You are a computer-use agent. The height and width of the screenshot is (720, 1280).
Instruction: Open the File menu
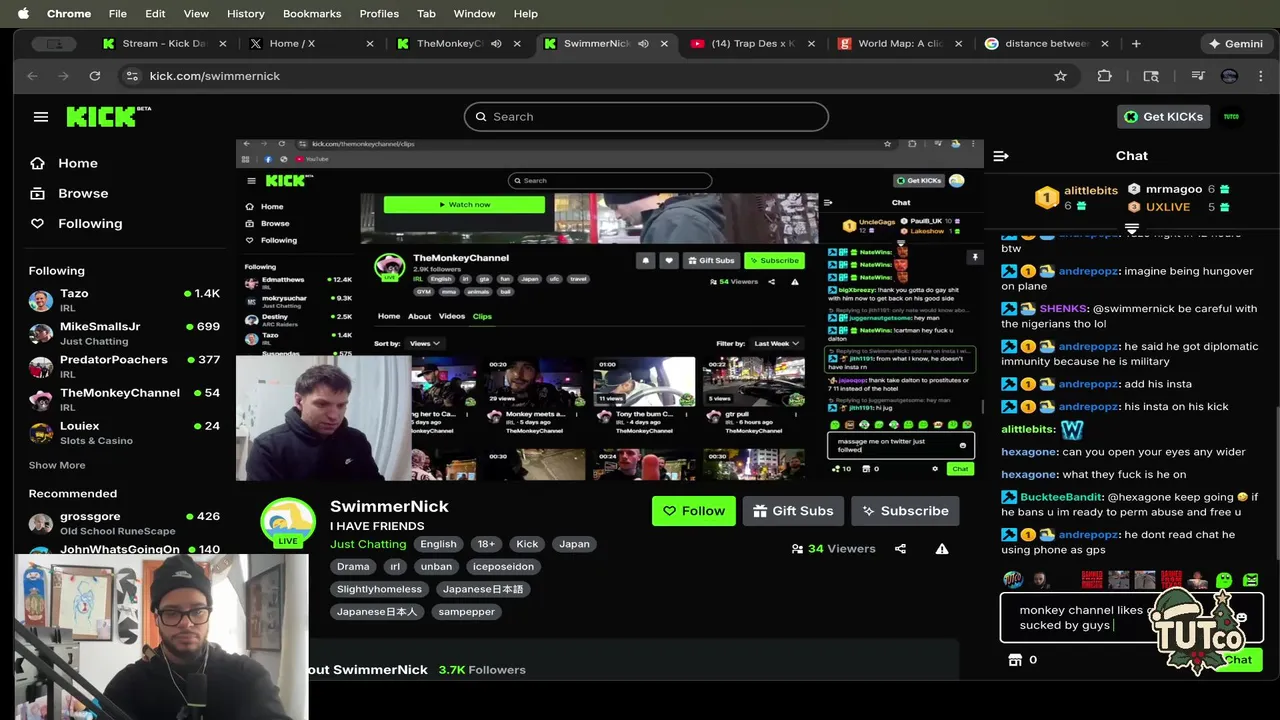tap(118, 14)
